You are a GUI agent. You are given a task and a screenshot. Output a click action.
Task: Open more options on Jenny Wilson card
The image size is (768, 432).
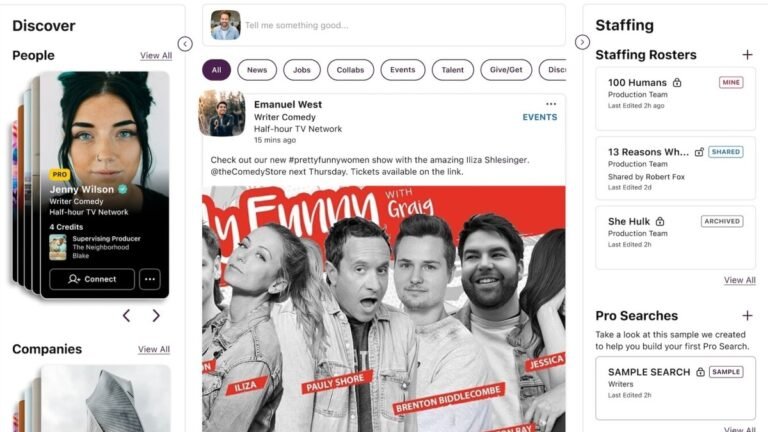[150, 279]
